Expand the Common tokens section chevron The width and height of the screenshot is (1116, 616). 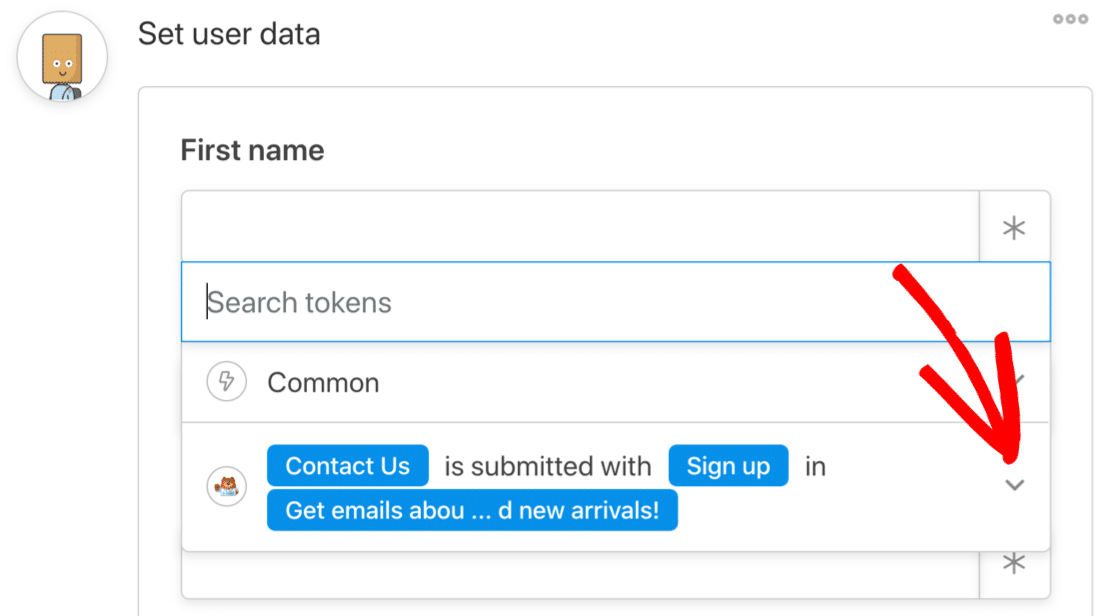[1018, 380]
